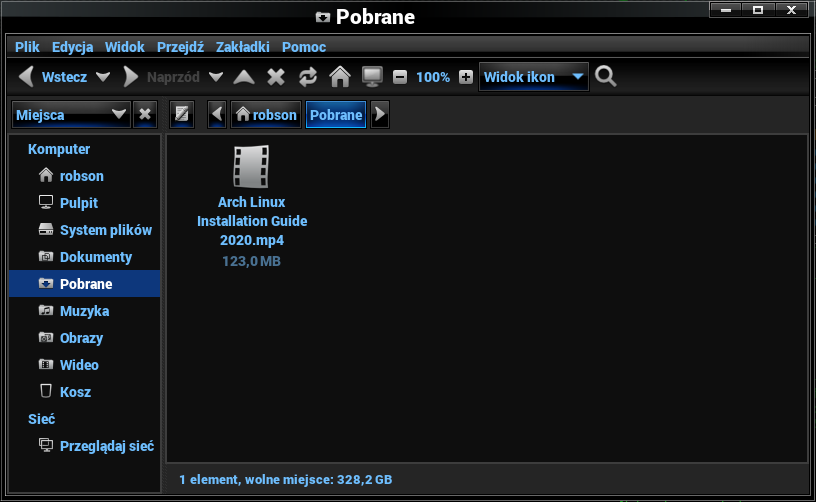Open the Plik menu

coord(27,47)
